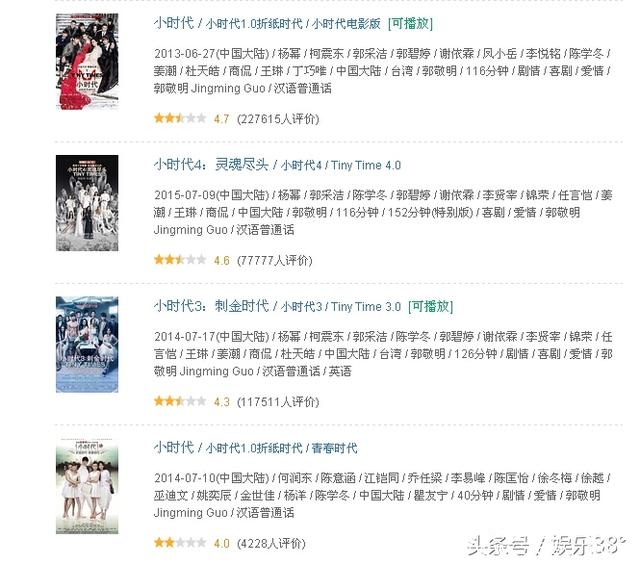This screenshot has height=564, width=640.
Task: Open the 青春时代 series poster thumbnail
Action: point(87,486)
